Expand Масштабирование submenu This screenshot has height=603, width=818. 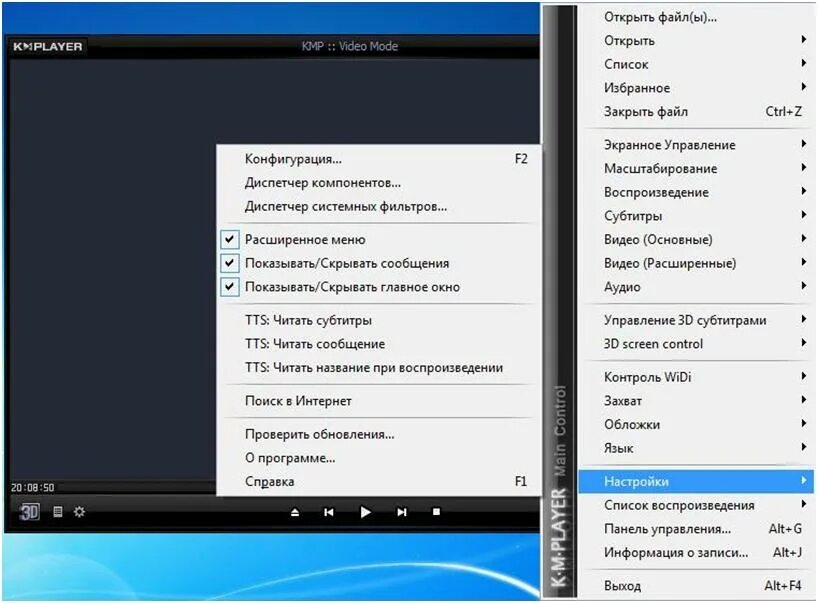pyautogui.click(x=696, y=168)
